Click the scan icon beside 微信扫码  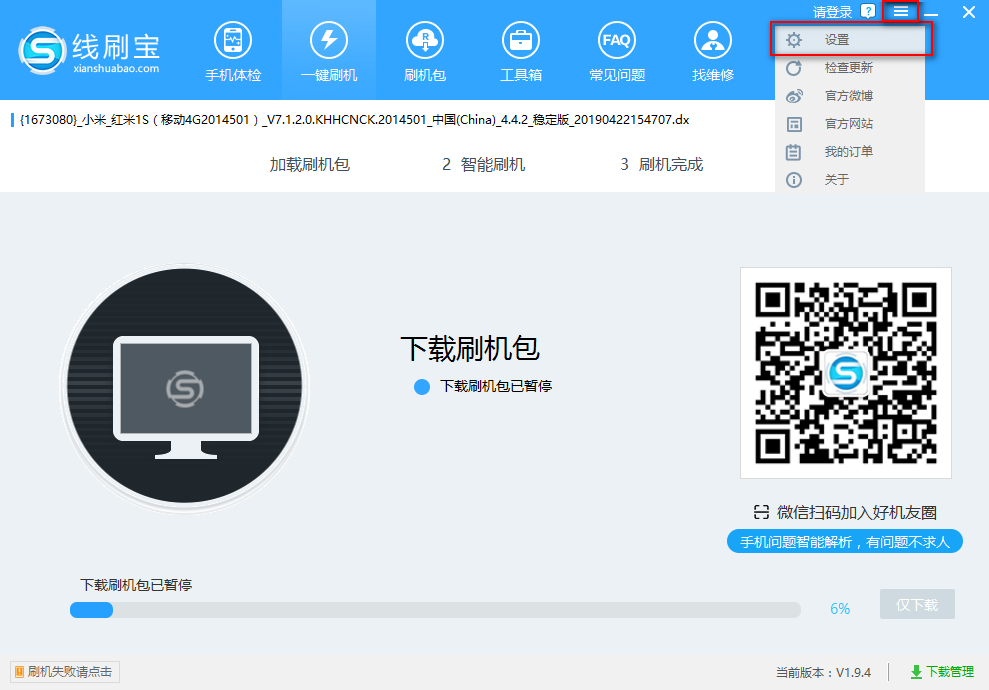pos(761,512)
